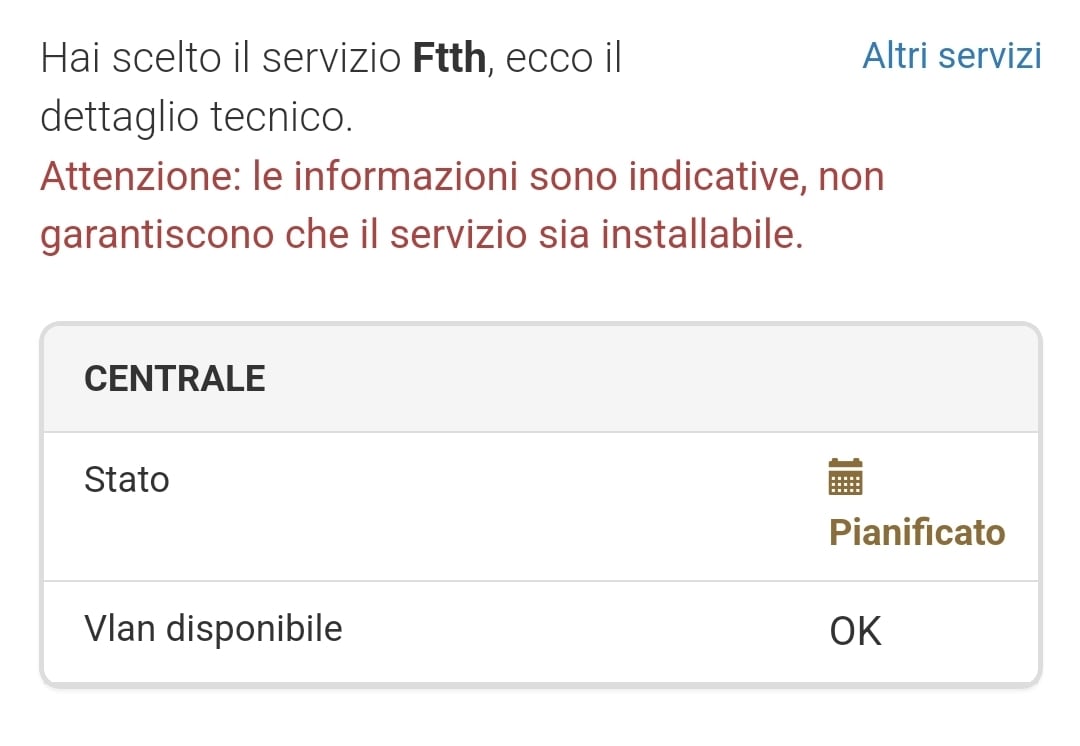The height and width of the screenshot is (746, 1080).
Task: Click the word 'Altri' in top link
Action: (x=891, y=56)
